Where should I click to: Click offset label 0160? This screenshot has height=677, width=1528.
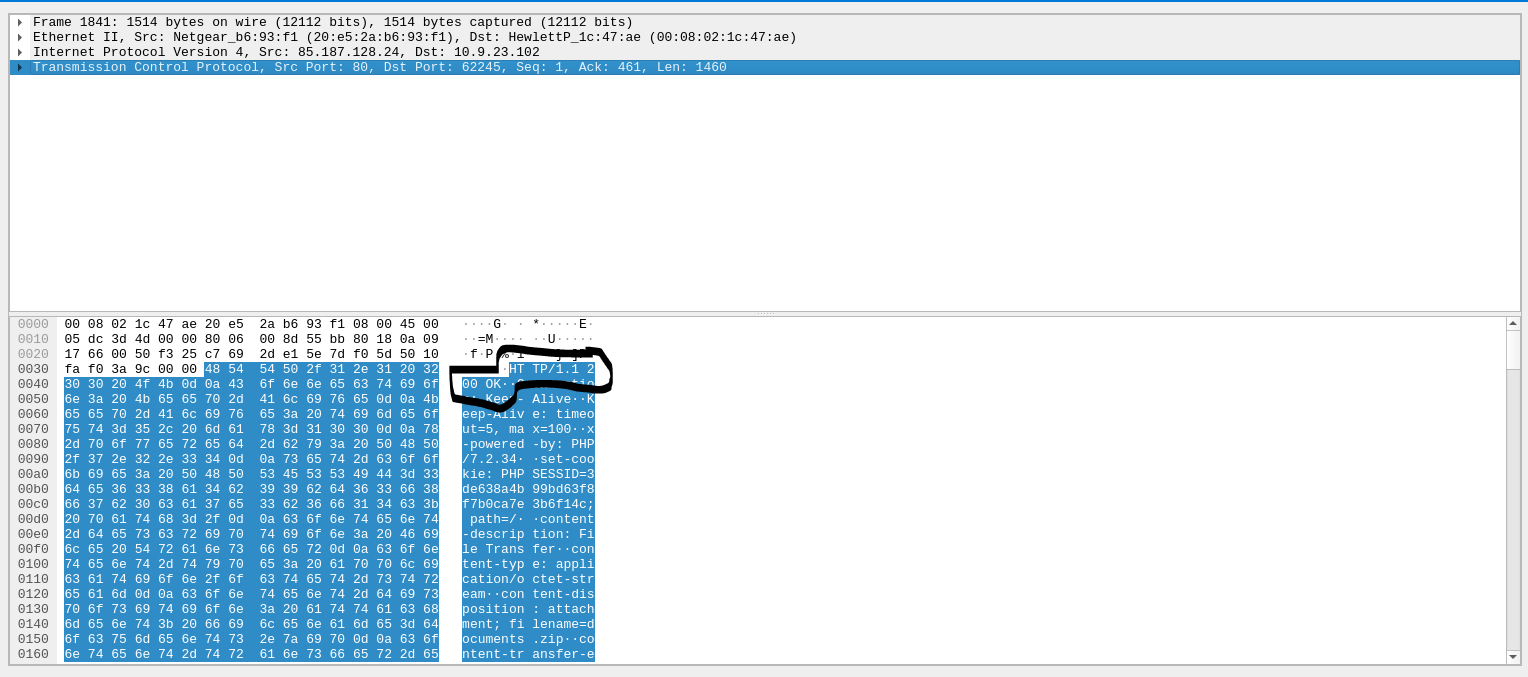click(33, 654)
